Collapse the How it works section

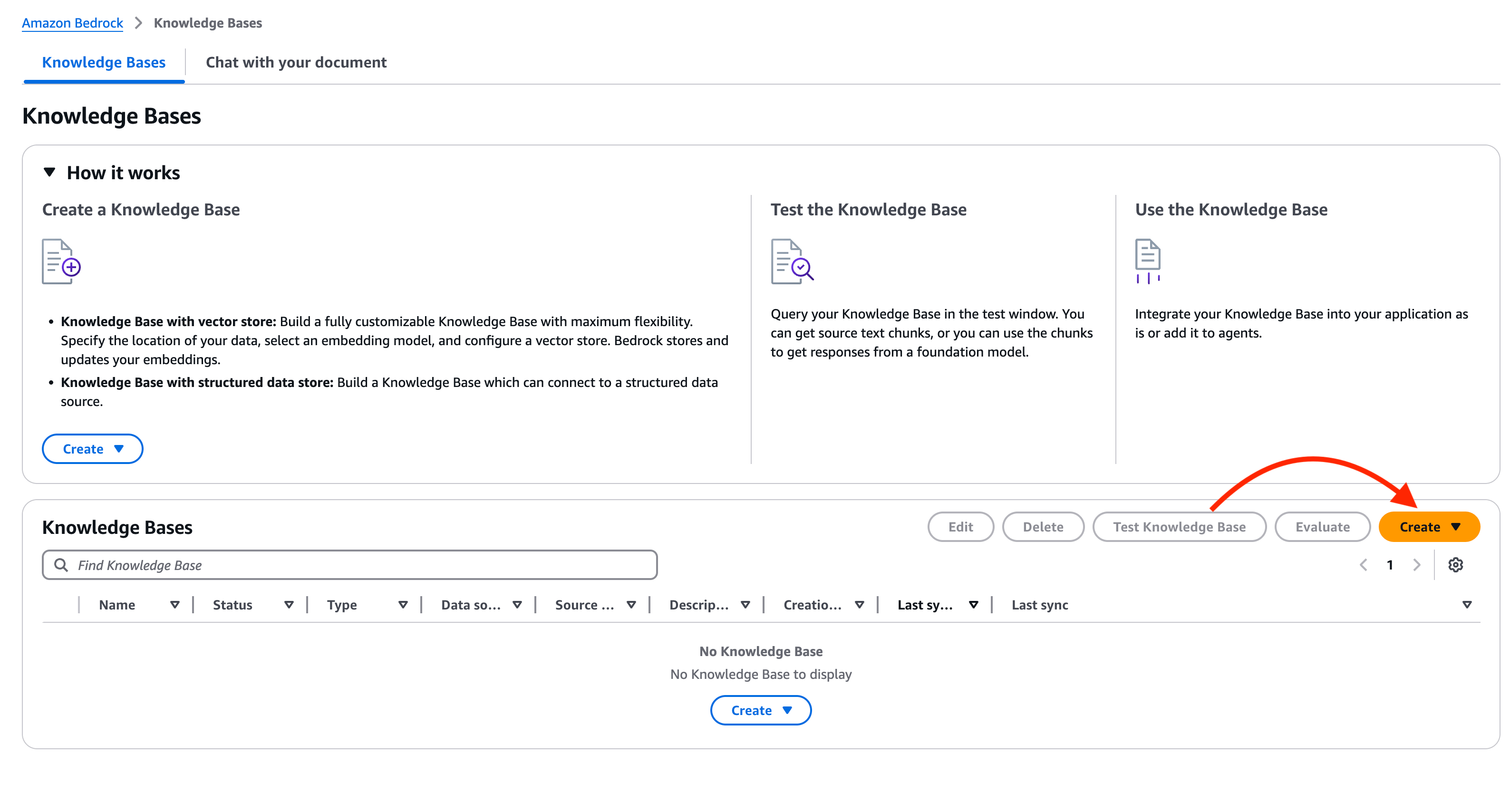(x=50, y=173)
